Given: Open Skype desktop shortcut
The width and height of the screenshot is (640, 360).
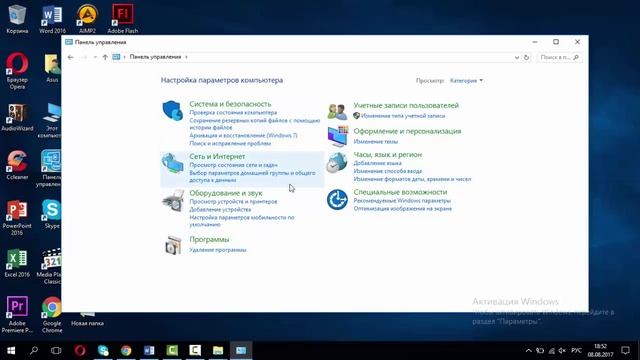Looking at the screenshot, I should click(52, 214).
